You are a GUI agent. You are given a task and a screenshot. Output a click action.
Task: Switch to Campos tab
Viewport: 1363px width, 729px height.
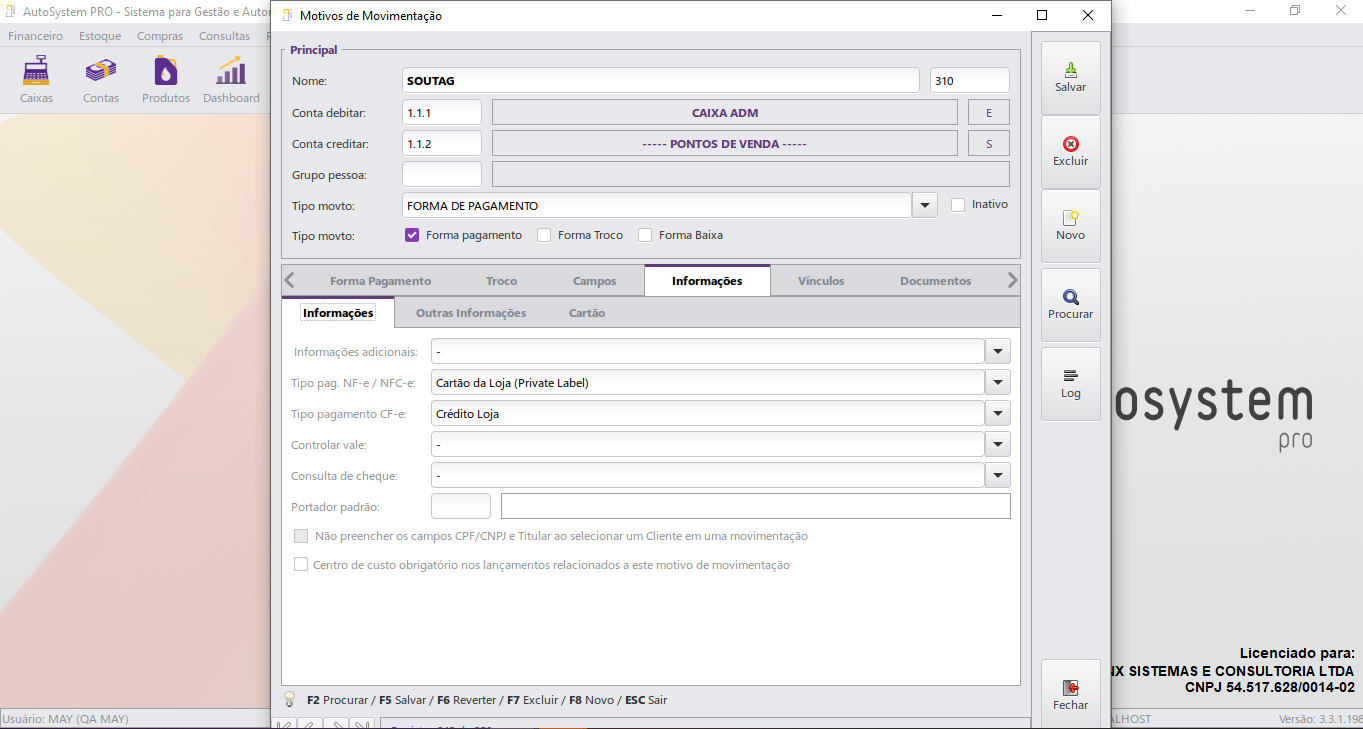pyautogui.click(x=594, y=281)
